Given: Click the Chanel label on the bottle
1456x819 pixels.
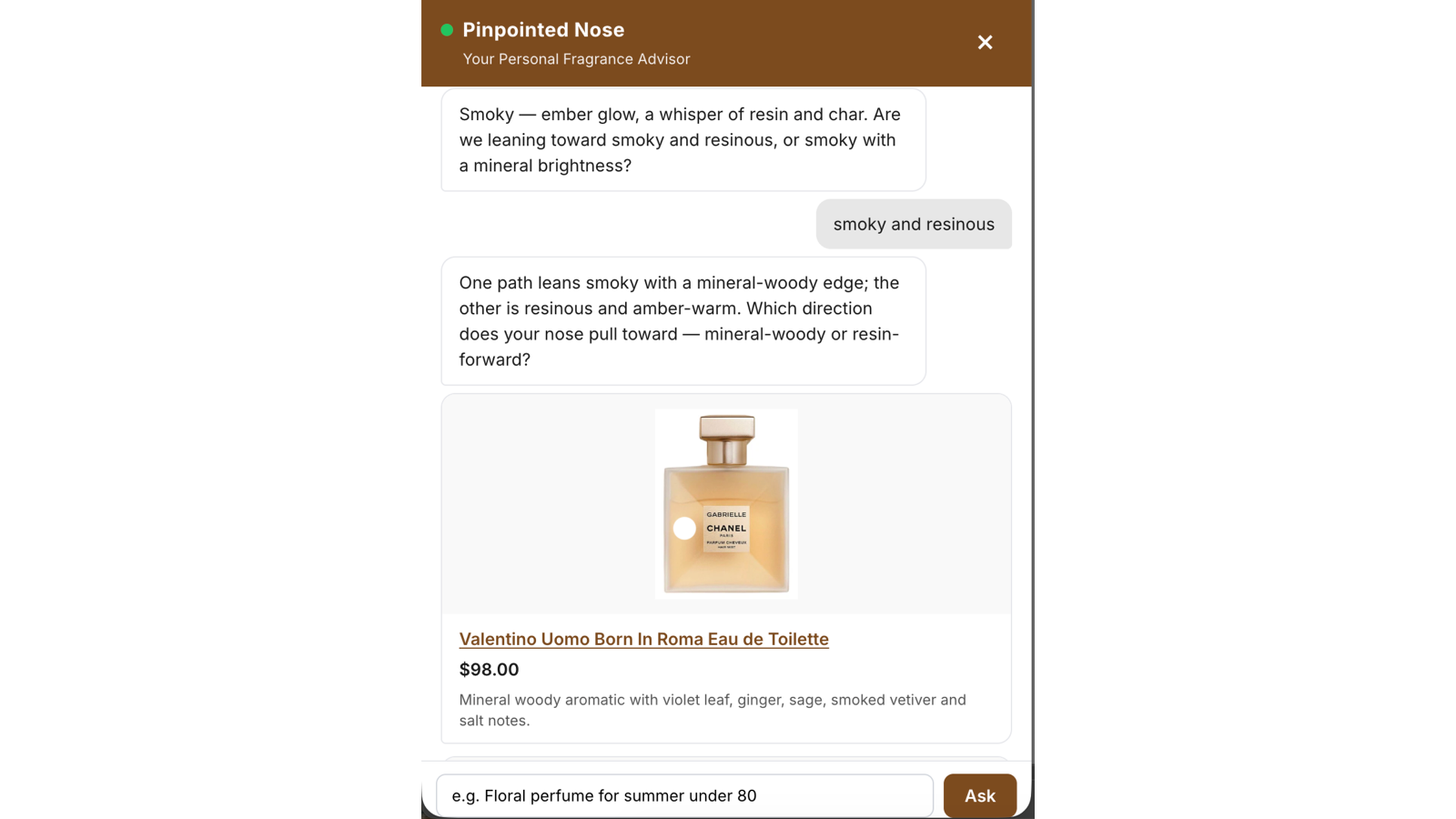Looking at the screenshot, I should pos(726,529).
